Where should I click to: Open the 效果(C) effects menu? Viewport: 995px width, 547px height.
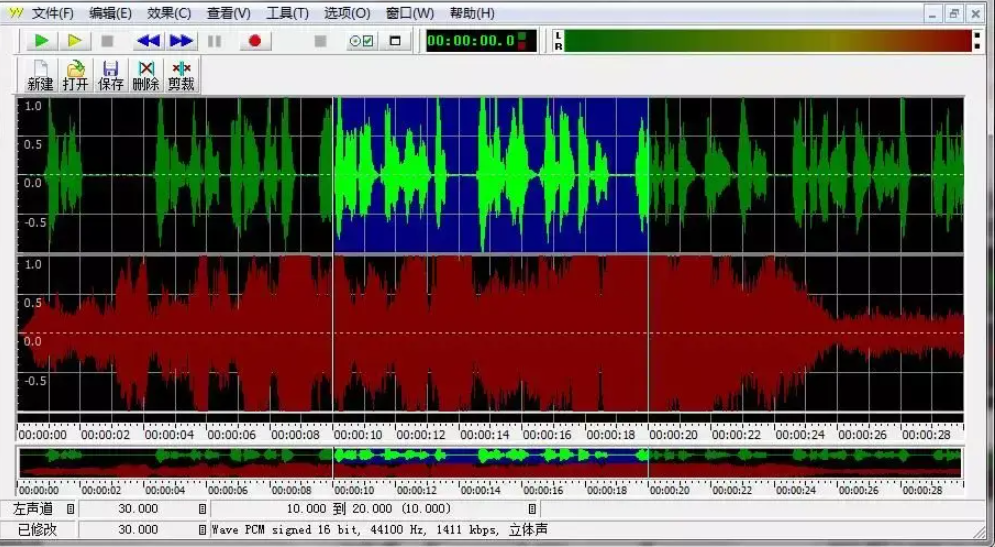coord(168,13)
